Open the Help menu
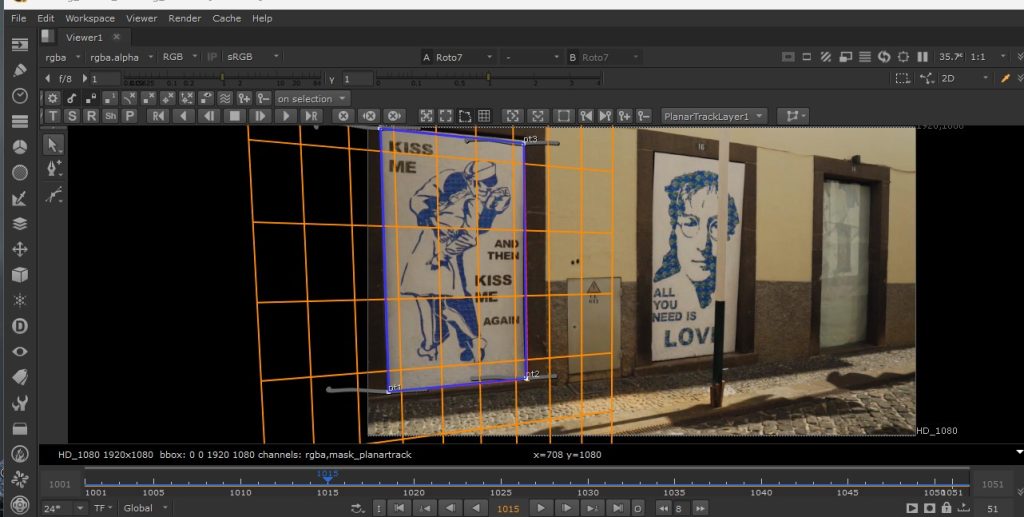 [262, 18]
